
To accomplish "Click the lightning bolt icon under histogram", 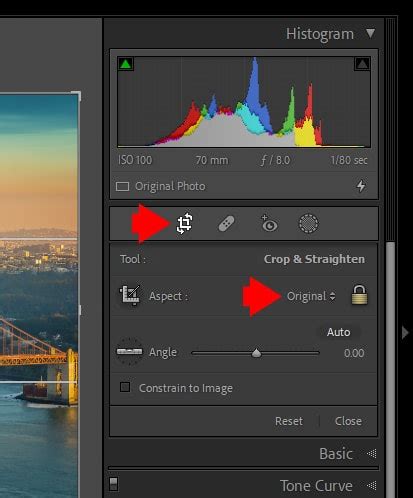I will pos(361,186).
